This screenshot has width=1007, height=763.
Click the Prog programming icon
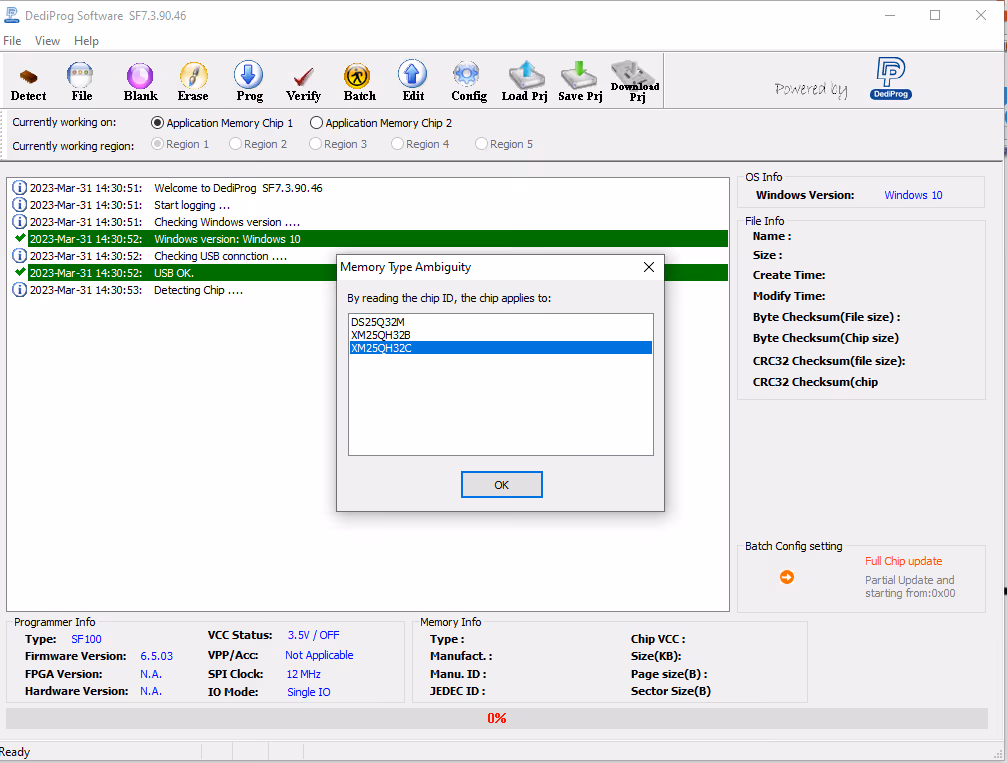[249, 83]
